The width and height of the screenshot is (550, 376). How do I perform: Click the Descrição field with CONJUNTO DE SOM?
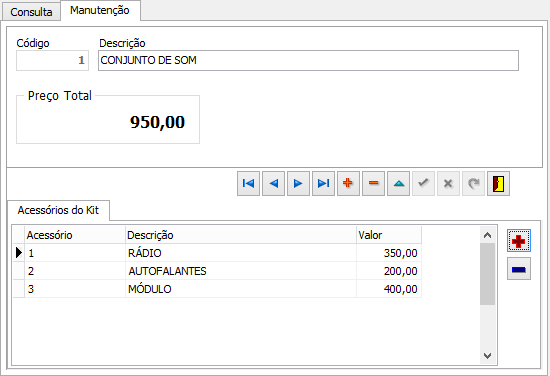coord(308,61)
